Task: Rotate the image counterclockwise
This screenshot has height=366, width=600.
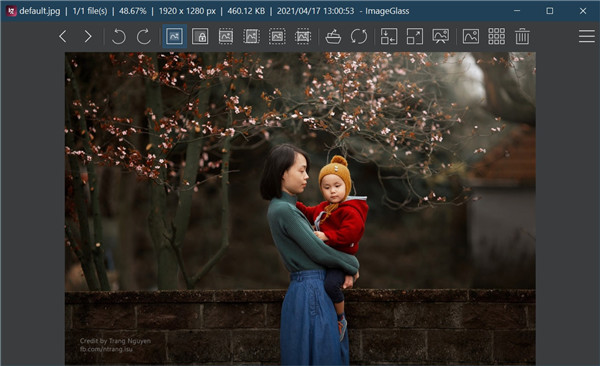Action: point(119,37)
